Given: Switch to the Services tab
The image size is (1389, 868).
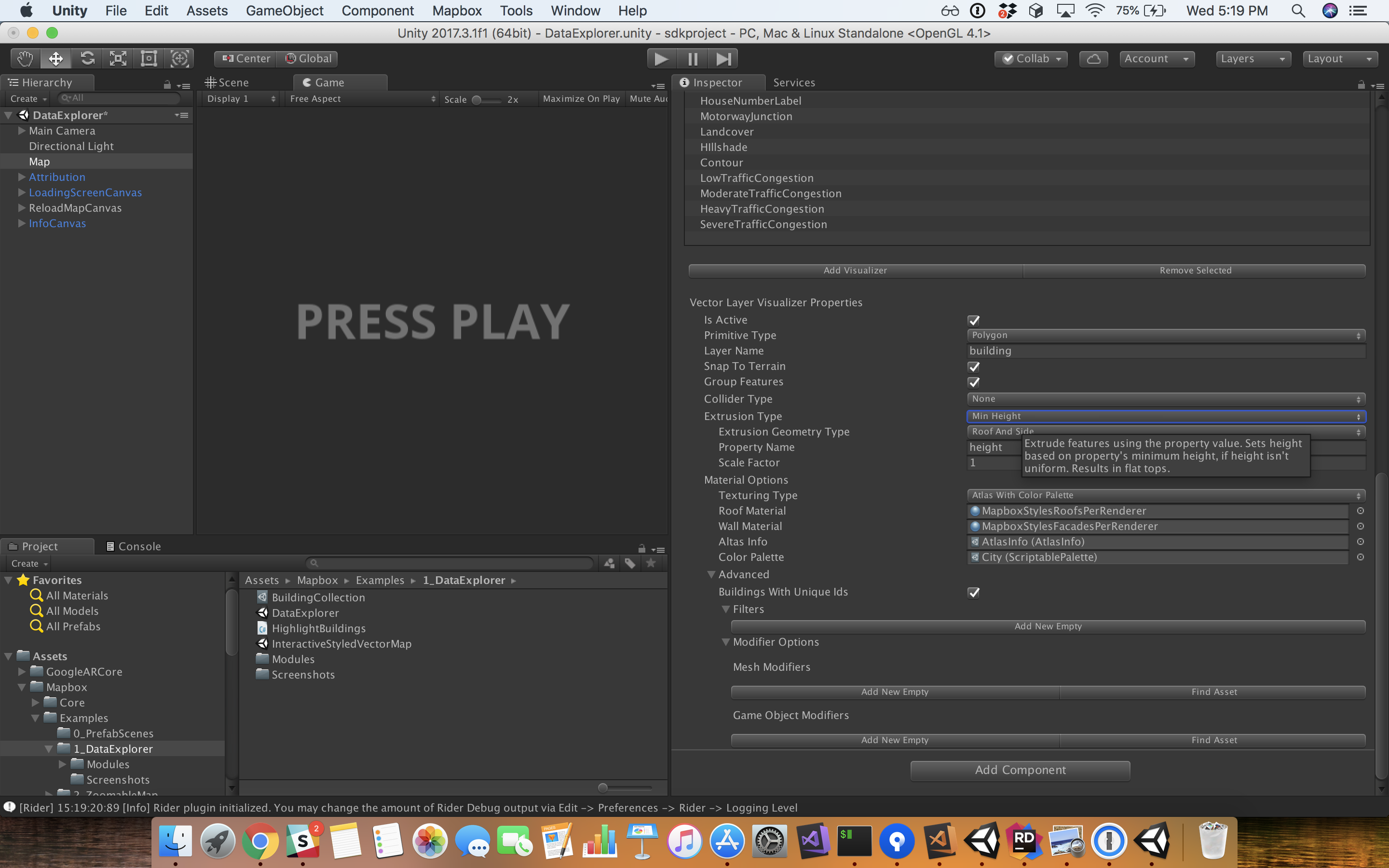Looking at the screenshot, I should tap(794, 82).
